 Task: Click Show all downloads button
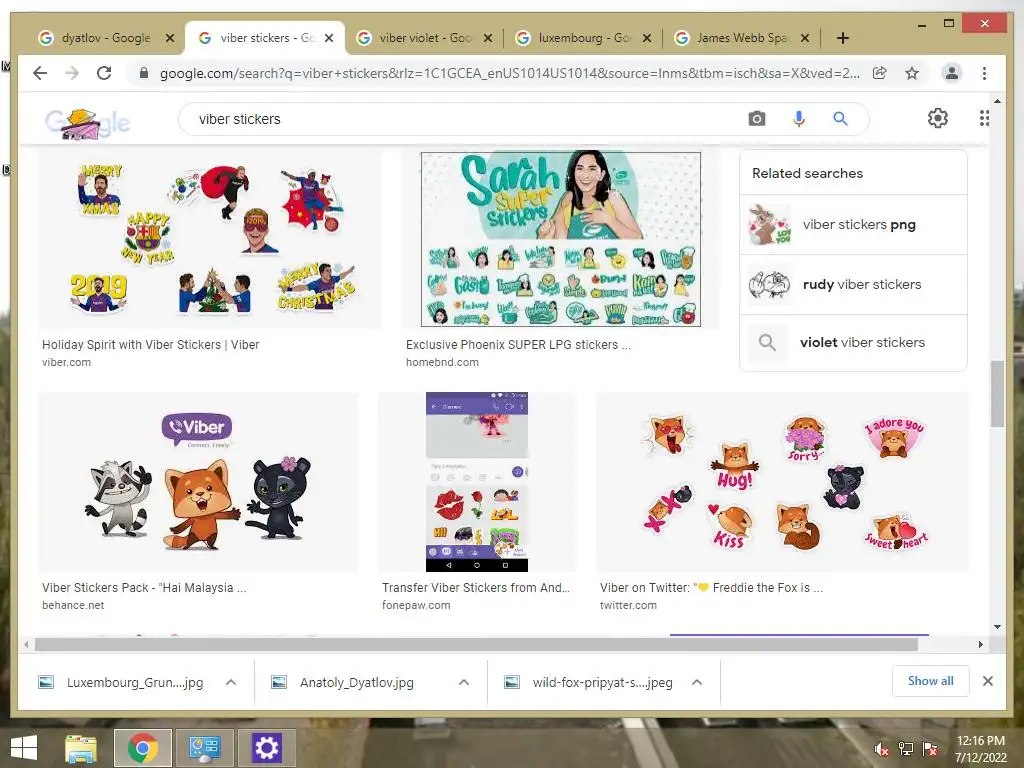point(931,681)
